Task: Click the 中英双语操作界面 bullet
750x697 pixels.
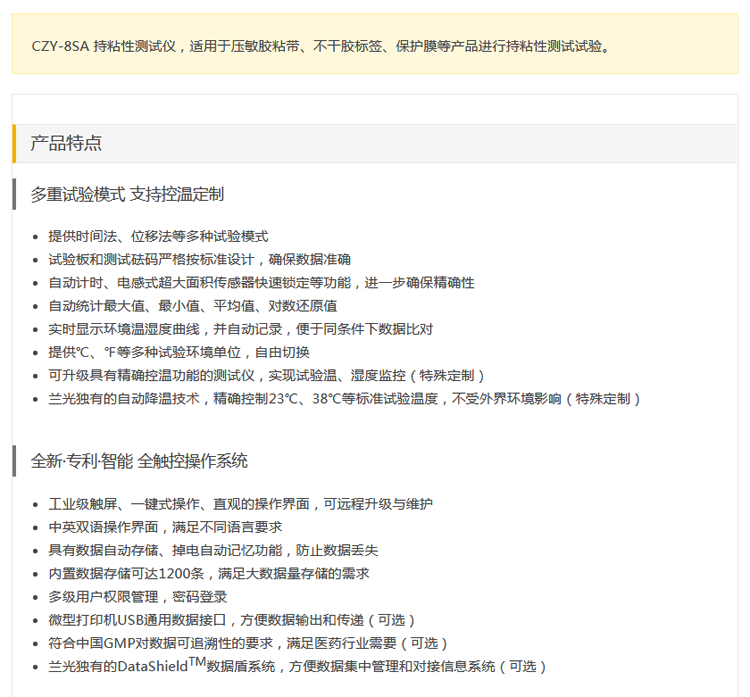Action: point(165,527)
